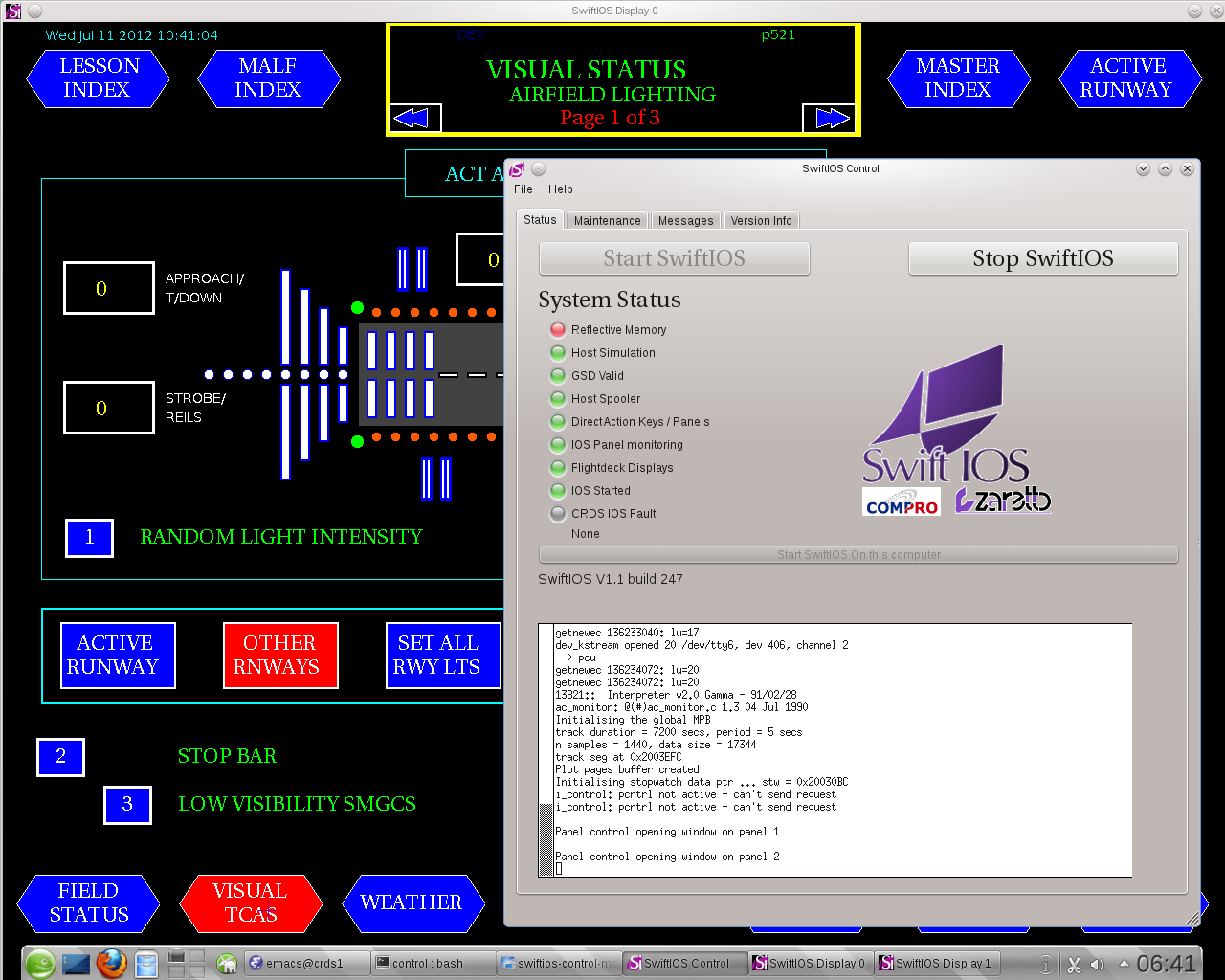The width and height of the screenshot is (1225, 980).
Task: Click the Host Simulation status indicator
Action: (x=558, y=352)
